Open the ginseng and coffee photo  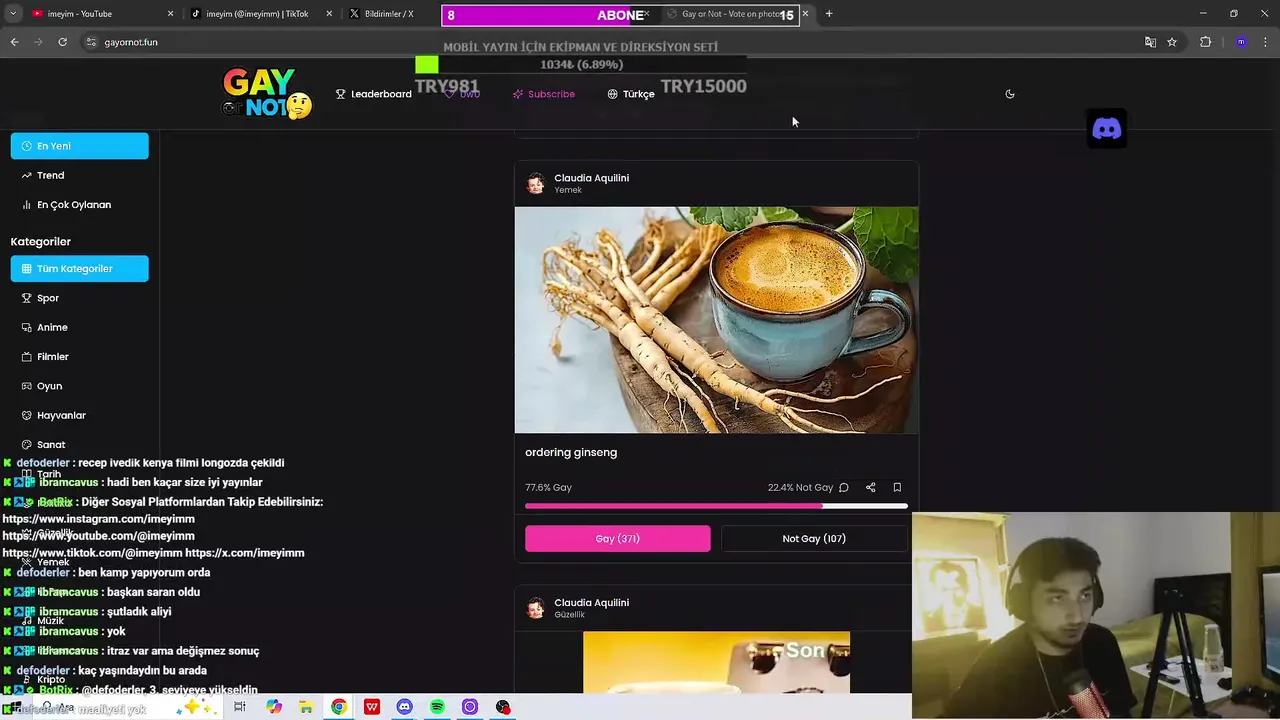[x=716, y=320]
